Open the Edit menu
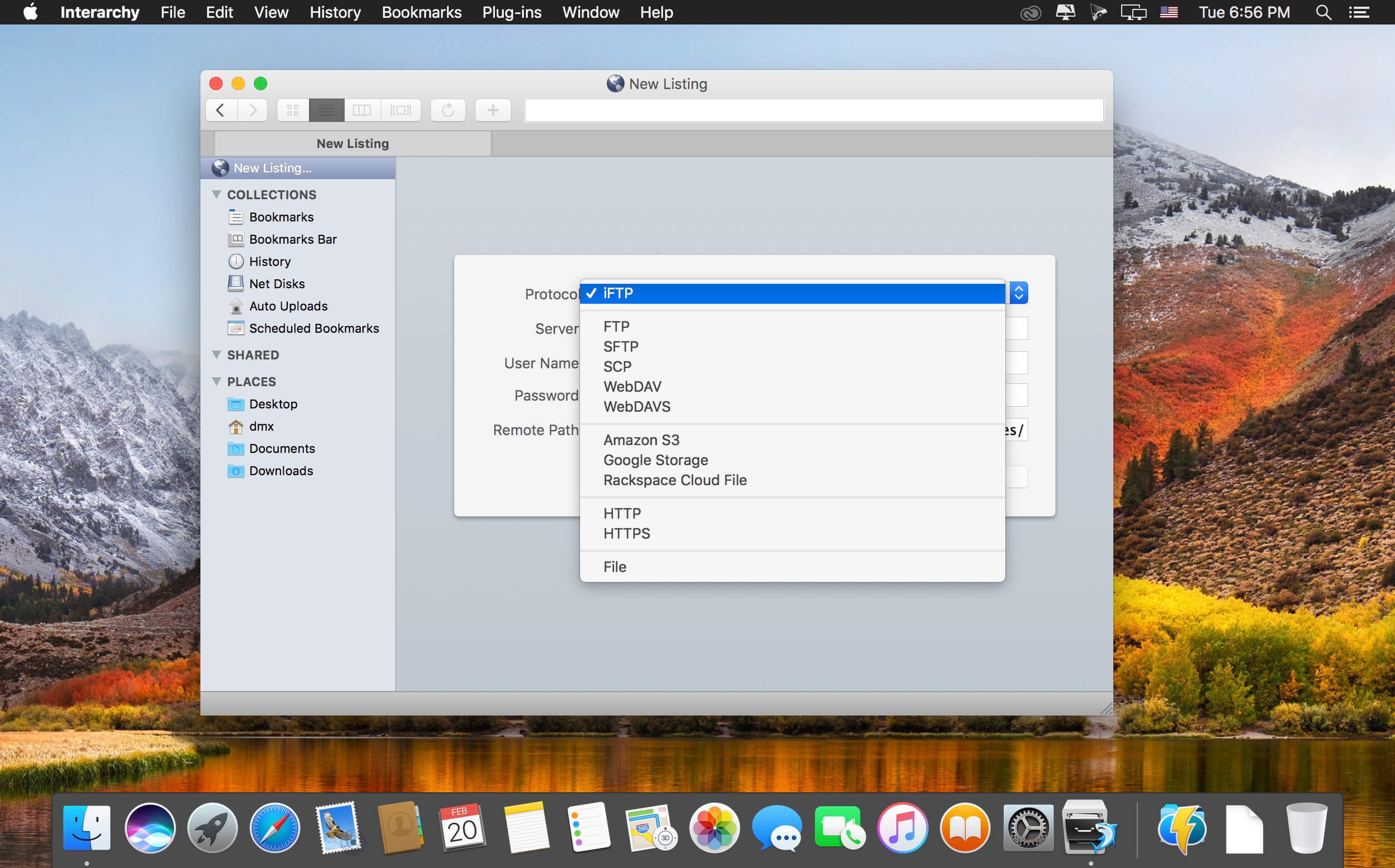1395x868 pixels. coord(219,12)
